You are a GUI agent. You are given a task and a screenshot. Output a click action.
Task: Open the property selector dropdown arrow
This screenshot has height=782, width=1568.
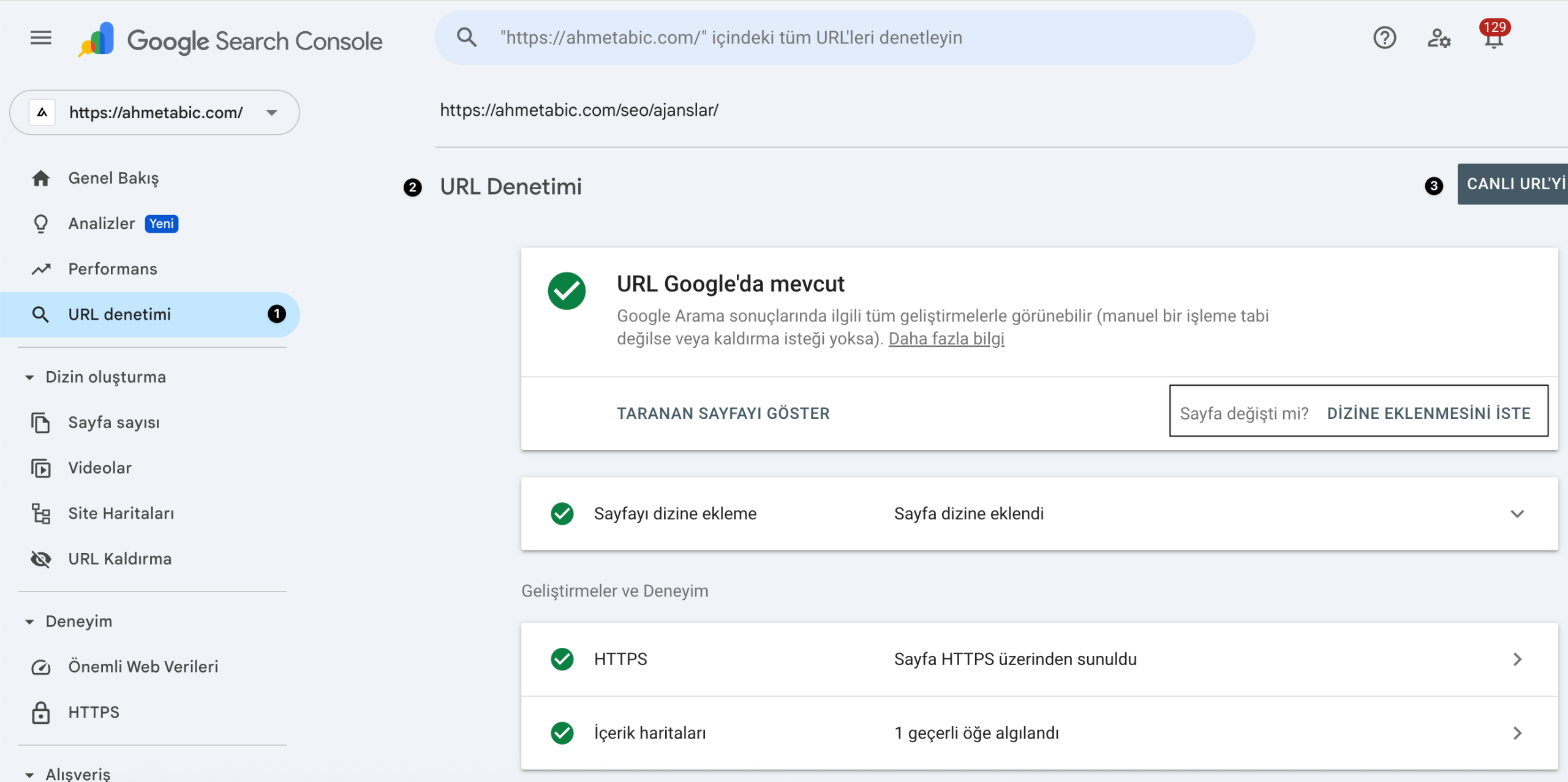click(x=272, y=113)
